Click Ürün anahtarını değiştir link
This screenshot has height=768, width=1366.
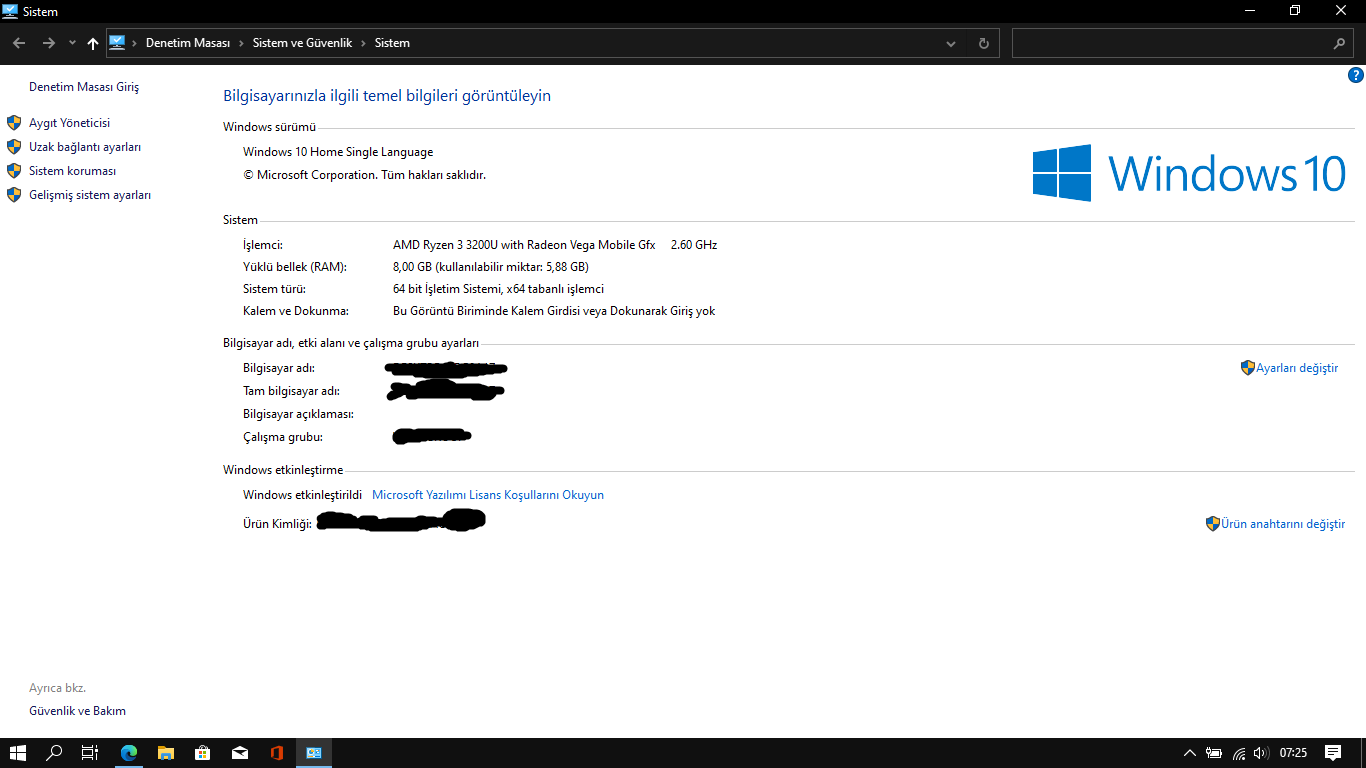pos(1283,524)
